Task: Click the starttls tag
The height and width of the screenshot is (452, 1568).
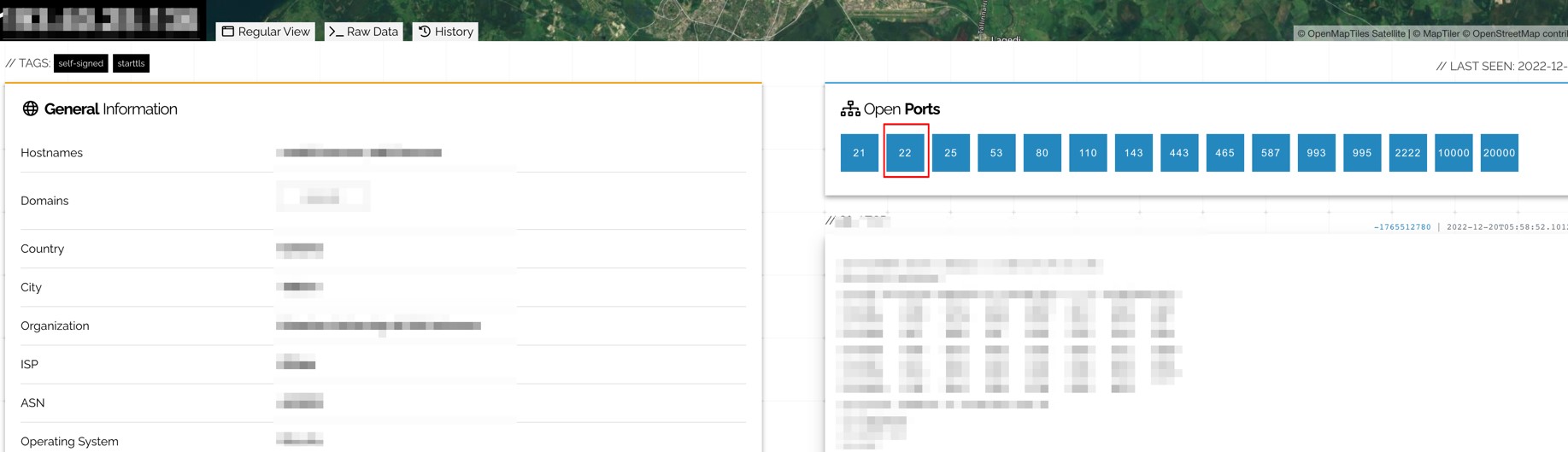Action: tap(131, 63)
